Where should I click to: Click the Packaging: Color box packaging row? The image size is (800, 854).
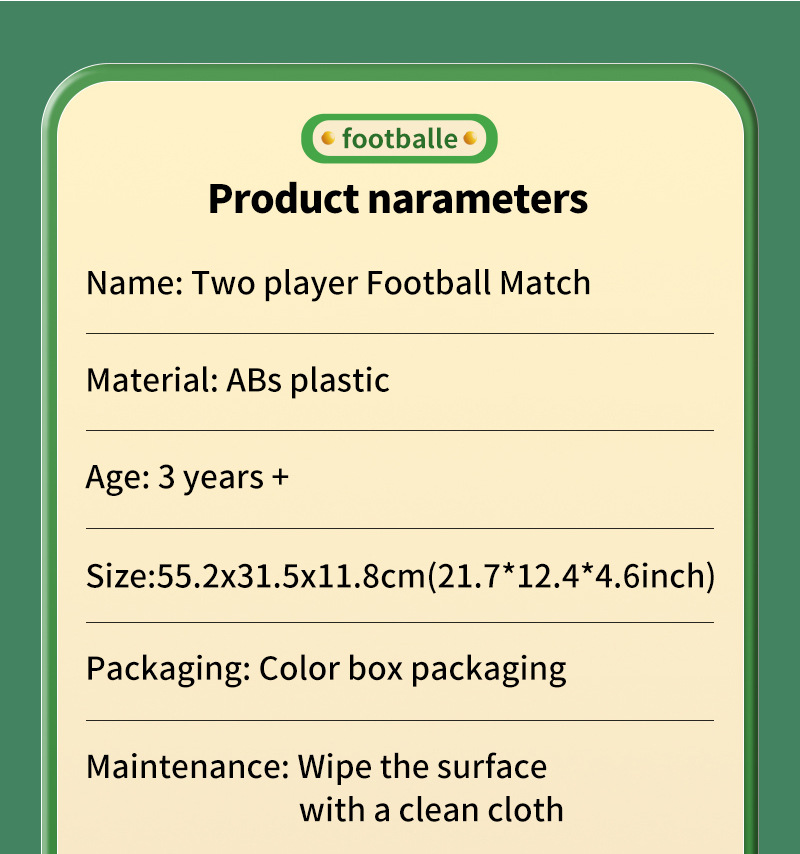pos(326,669)
